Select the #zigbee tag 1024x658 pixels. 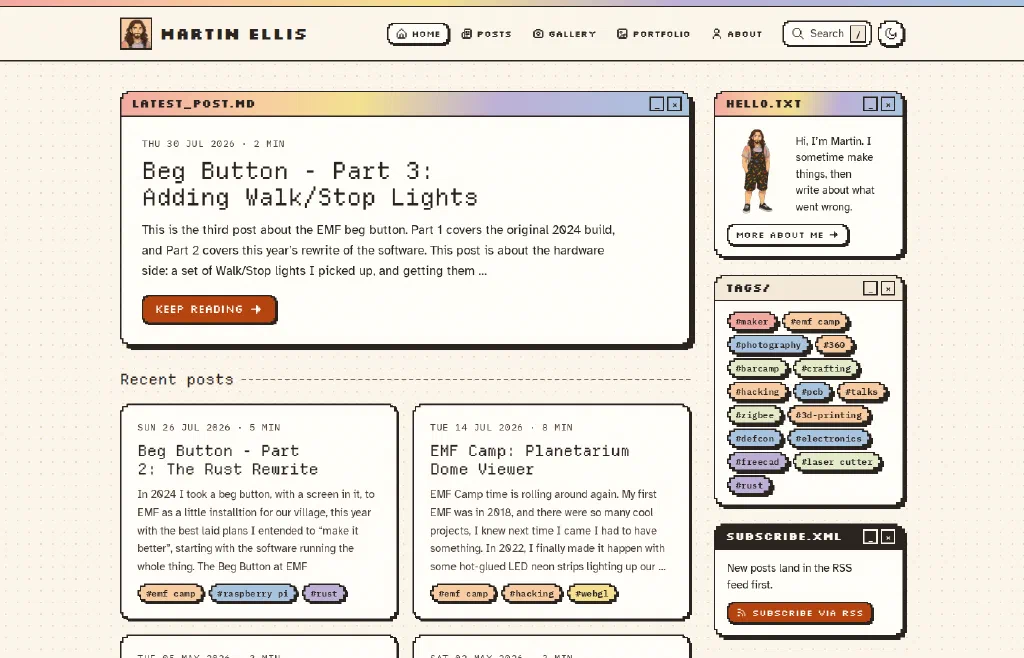755,415
